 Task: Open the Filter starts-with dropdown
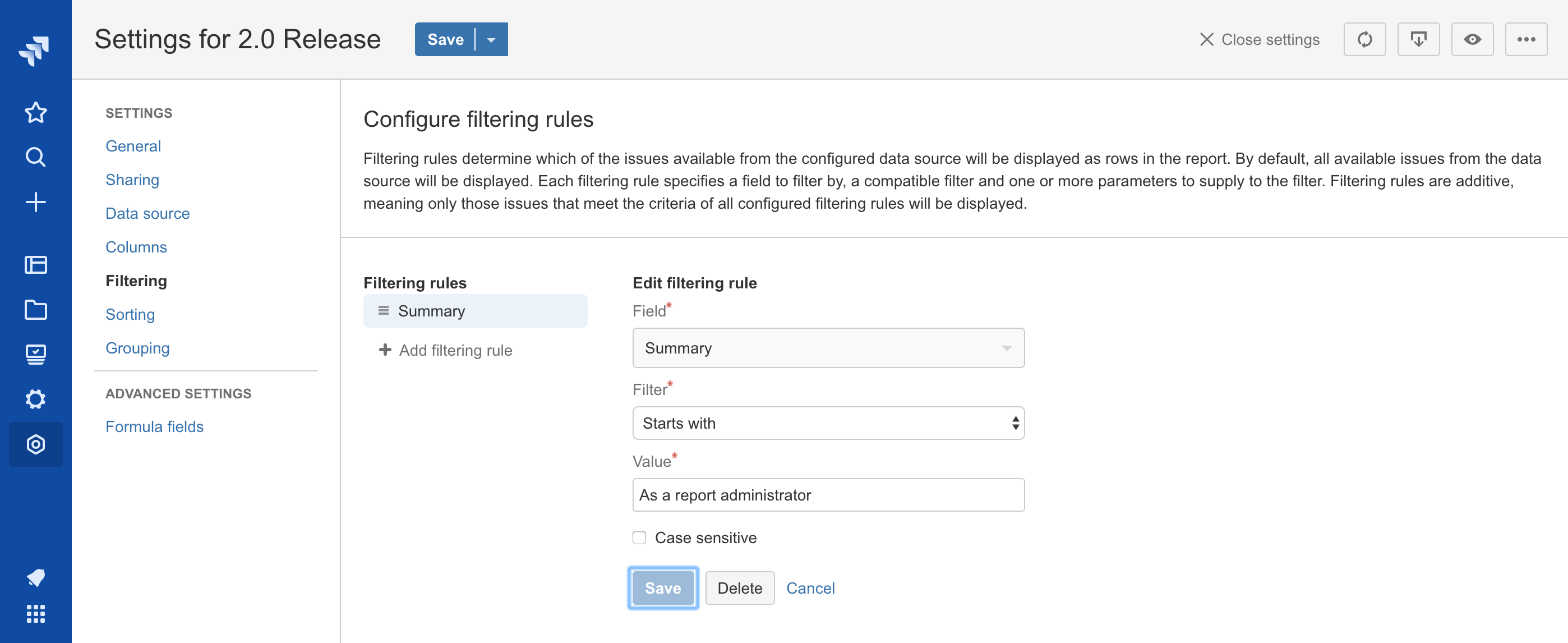(828, 422)
